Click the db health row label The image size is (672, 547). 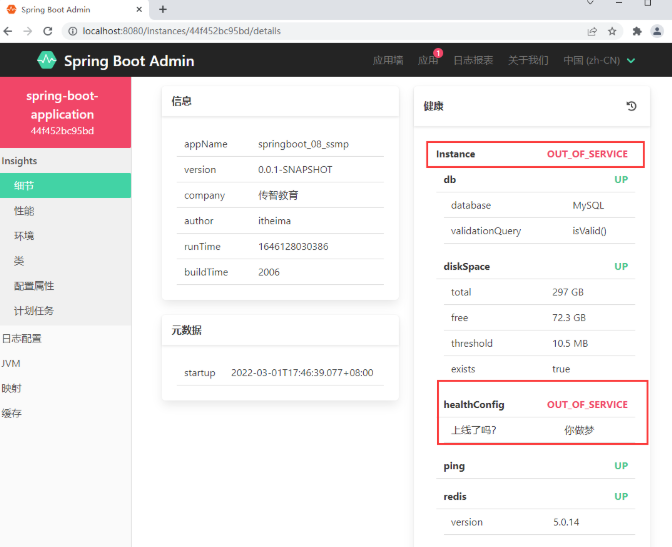[x=450, y=180]
